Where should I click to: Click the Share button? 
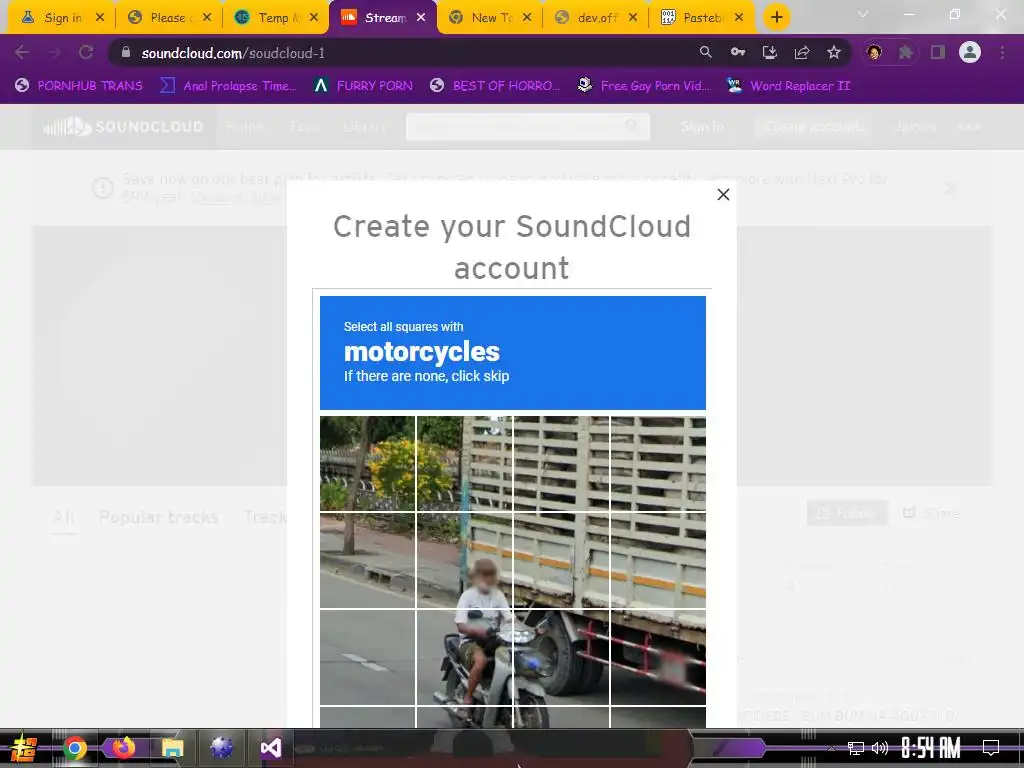(931, 513)
